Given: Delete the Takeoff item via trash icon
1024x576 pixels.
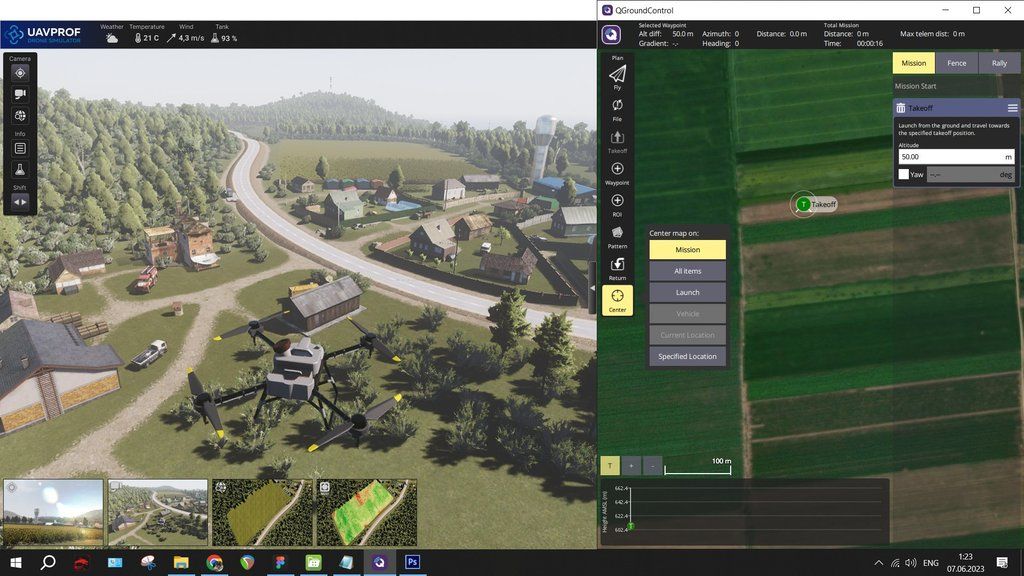Looking at the screenshot, I should pyautogui.click(x=901, y=108).
